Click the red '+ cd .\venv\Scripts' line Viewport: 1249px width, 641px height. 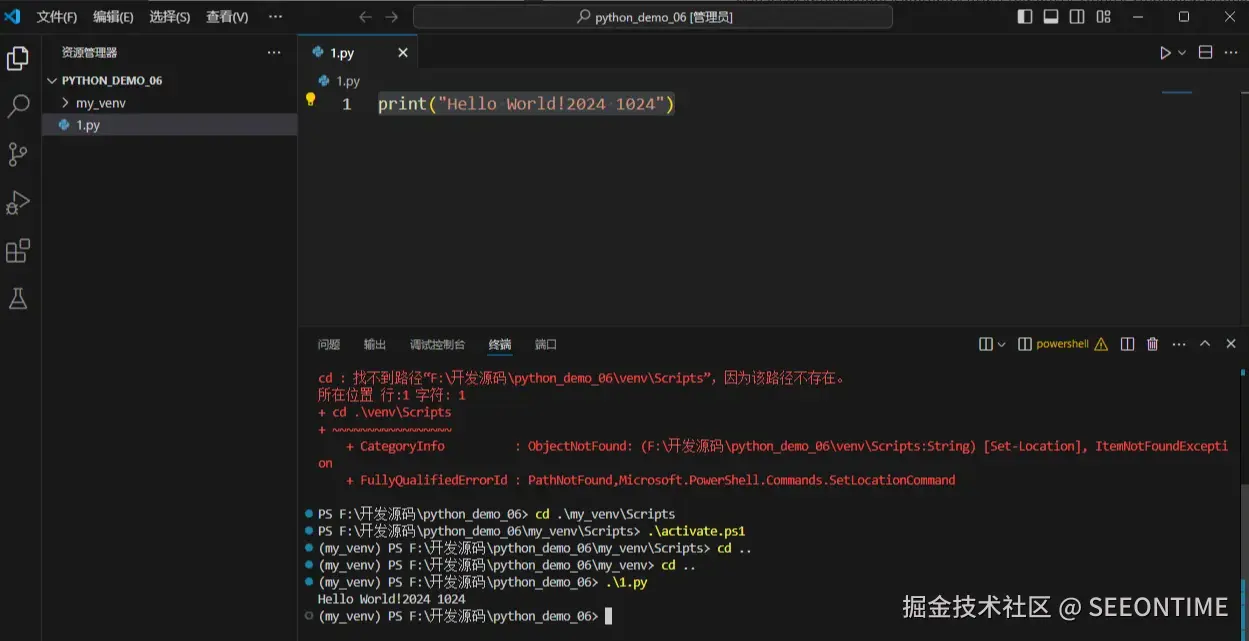click(x=384, y=412)
